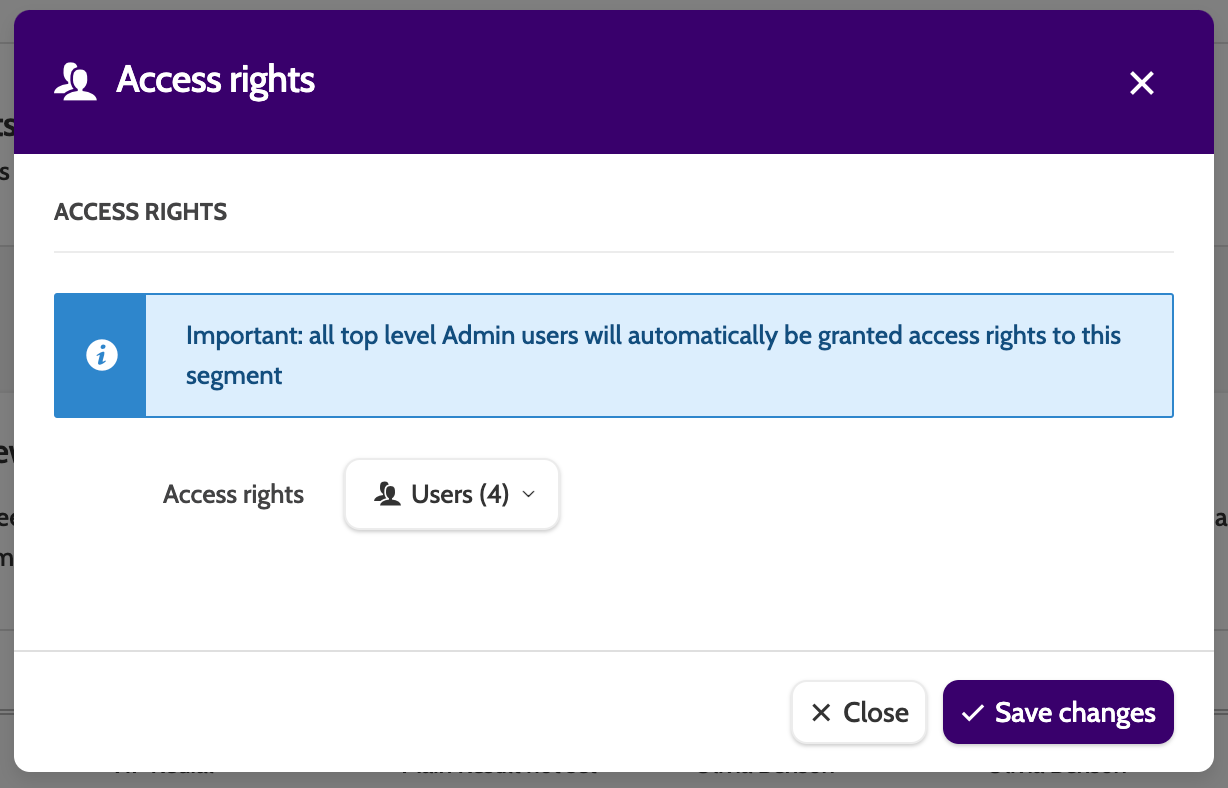Dismiss the dialog with the header X icon
This screenshot has width=1228, height=788.
click(1141, 83)
